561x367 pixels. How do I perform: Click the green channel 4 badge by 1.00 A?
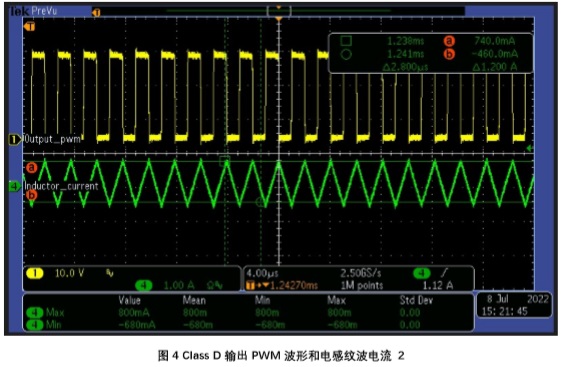tap(144, 285)
